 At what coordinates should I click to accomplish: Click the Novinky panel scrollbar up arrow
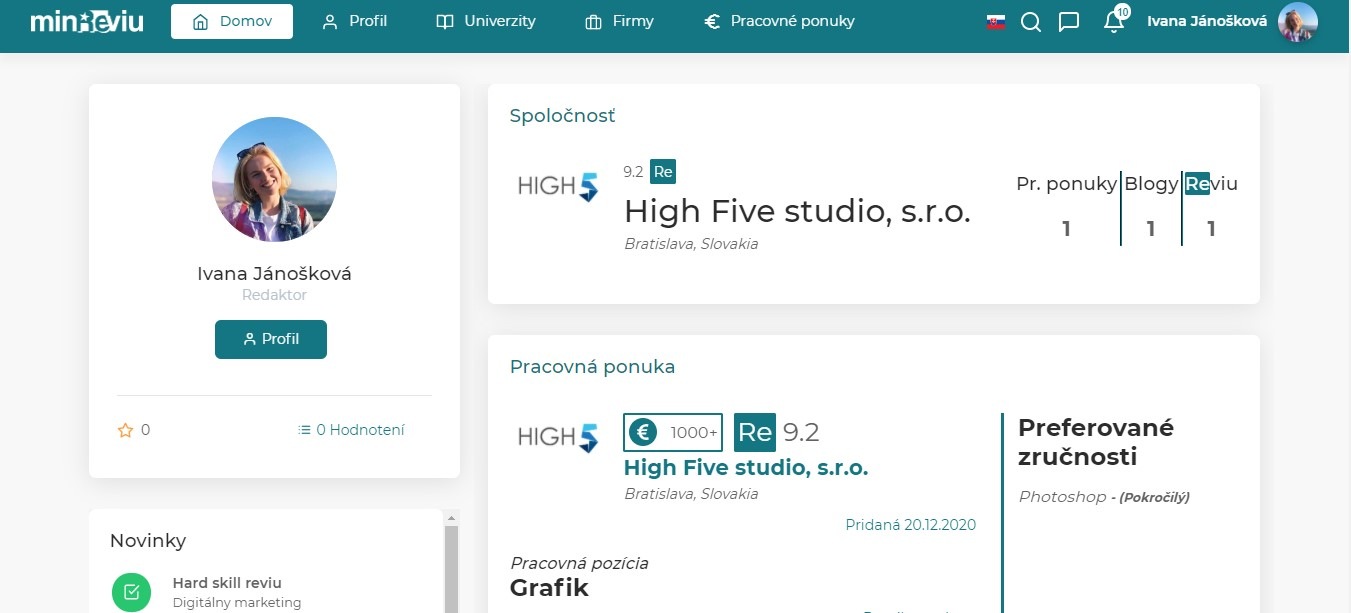[450, 518]
